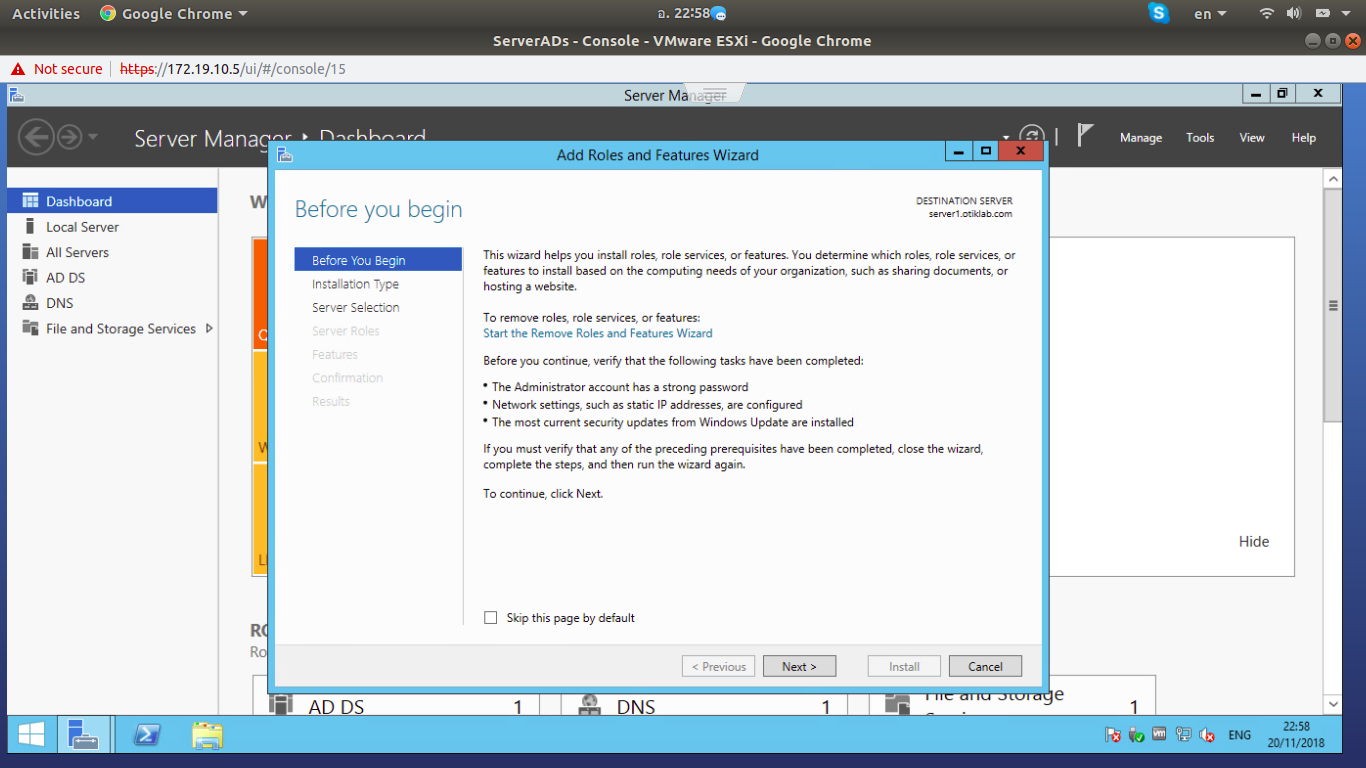
Task: Hide the welcome tile in Server Manager
Action: pyautogui.click(x=1254, y=542)
